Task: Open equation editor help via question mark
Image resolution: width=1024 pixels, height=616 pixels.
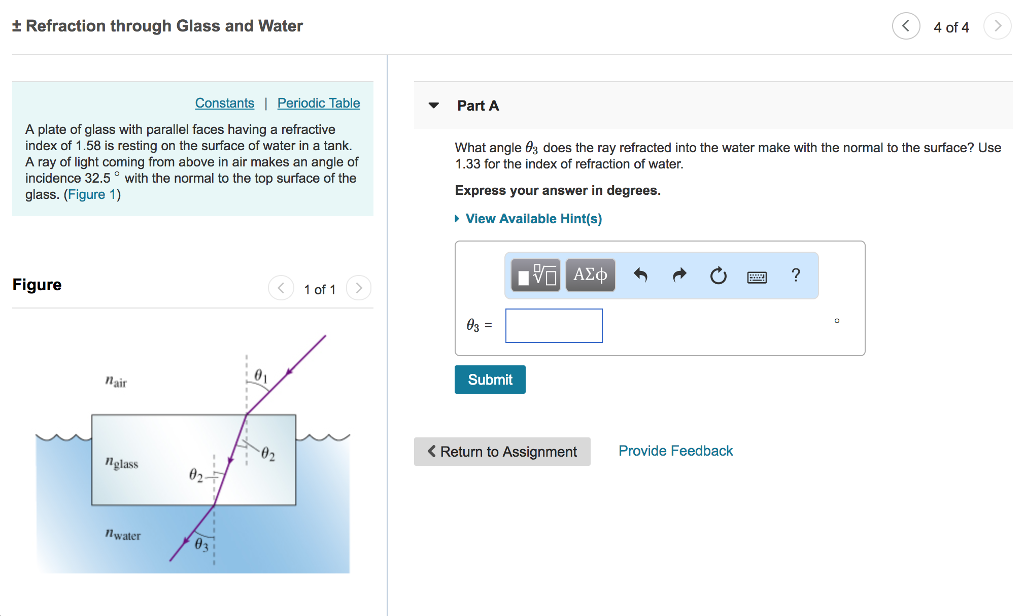Action: click(795, 275)
